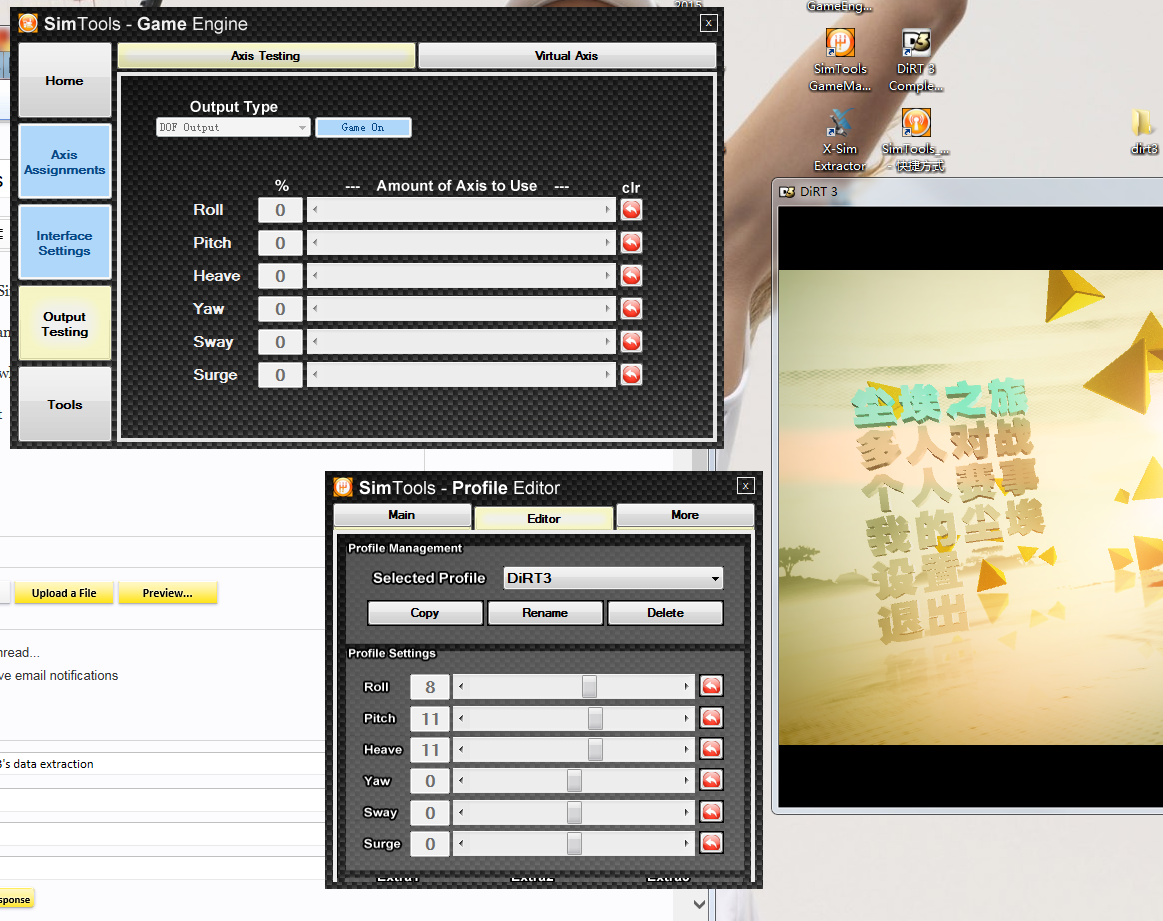The width and height of the screenshot is (1163, 921).
Task: Click the SimTools Game Engine logo icon
Action: point(28,24)
